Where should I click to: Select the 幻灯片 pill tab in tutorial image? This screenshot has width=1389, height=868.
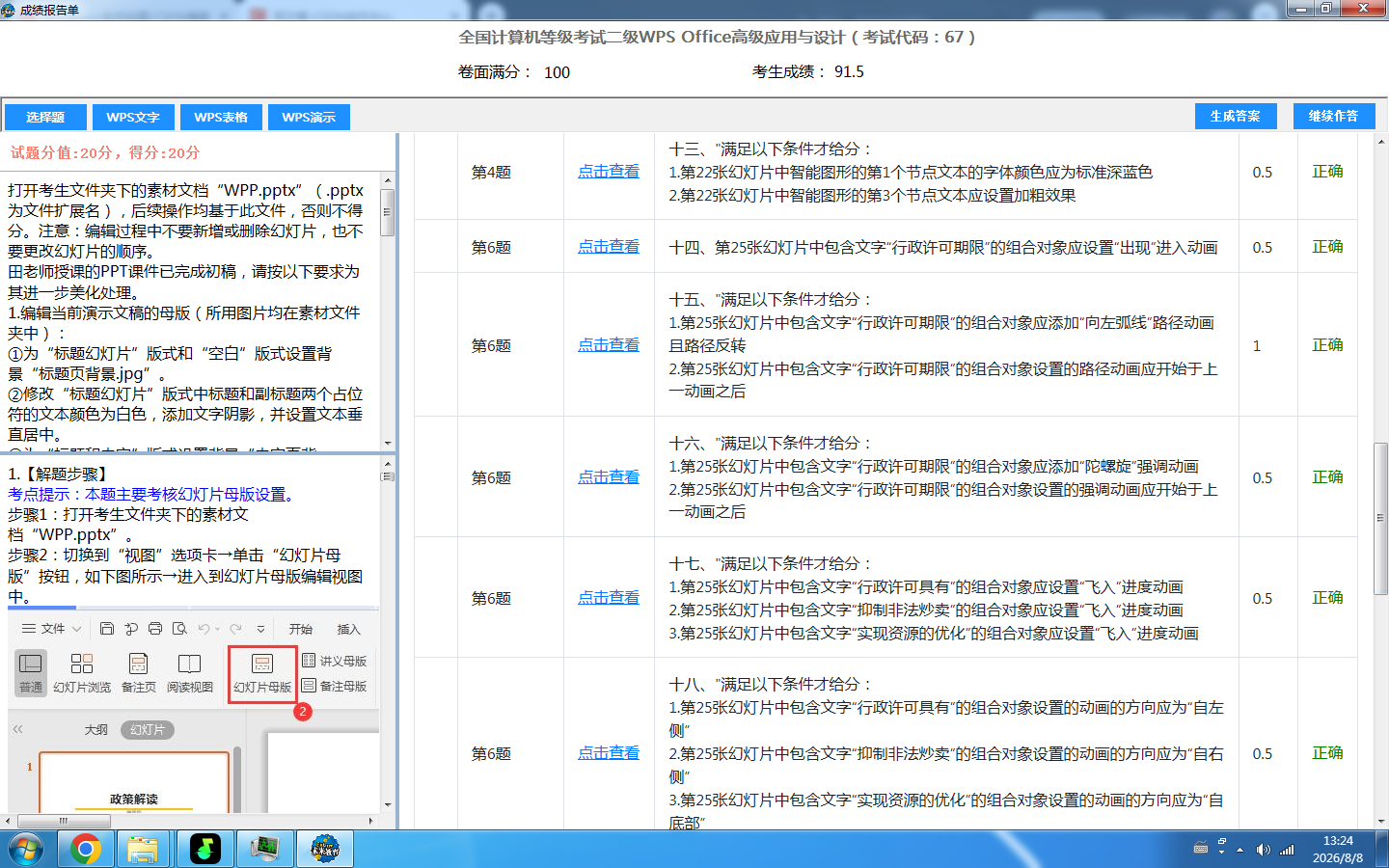point(148,730)
